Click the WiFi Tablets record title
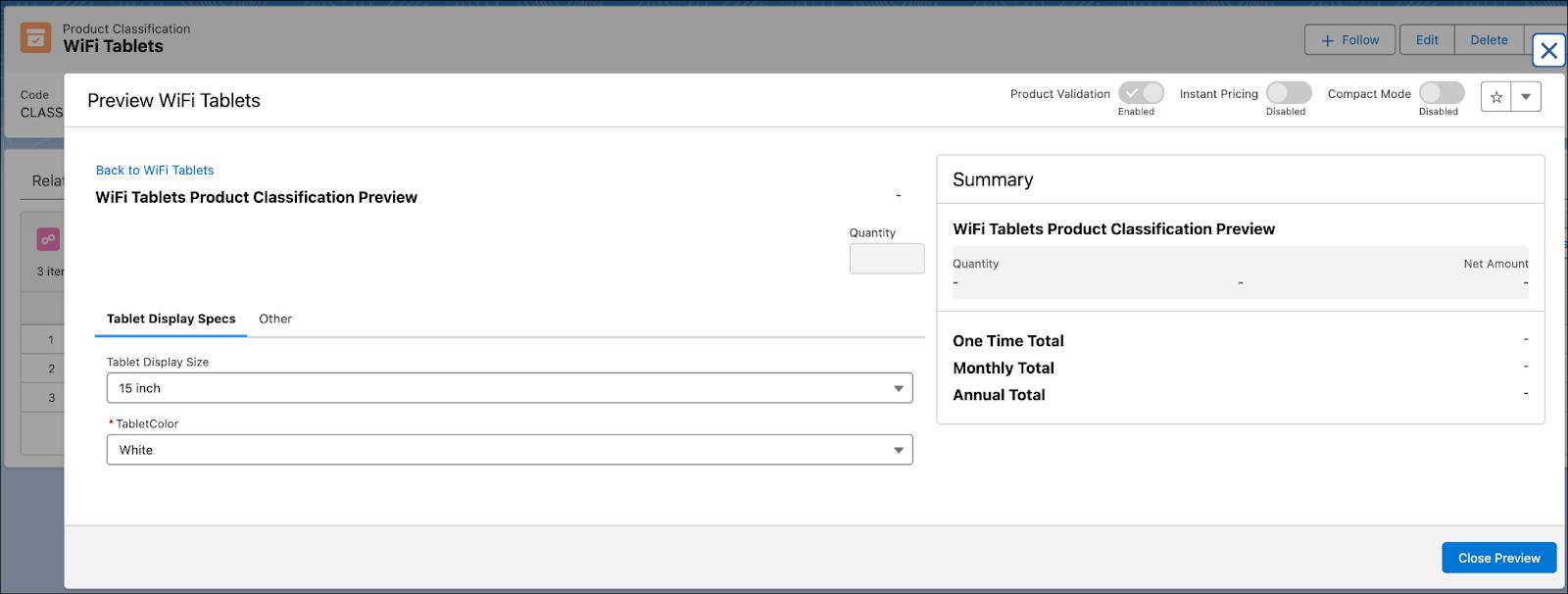 pyautogui.click(x=113, y=46)
